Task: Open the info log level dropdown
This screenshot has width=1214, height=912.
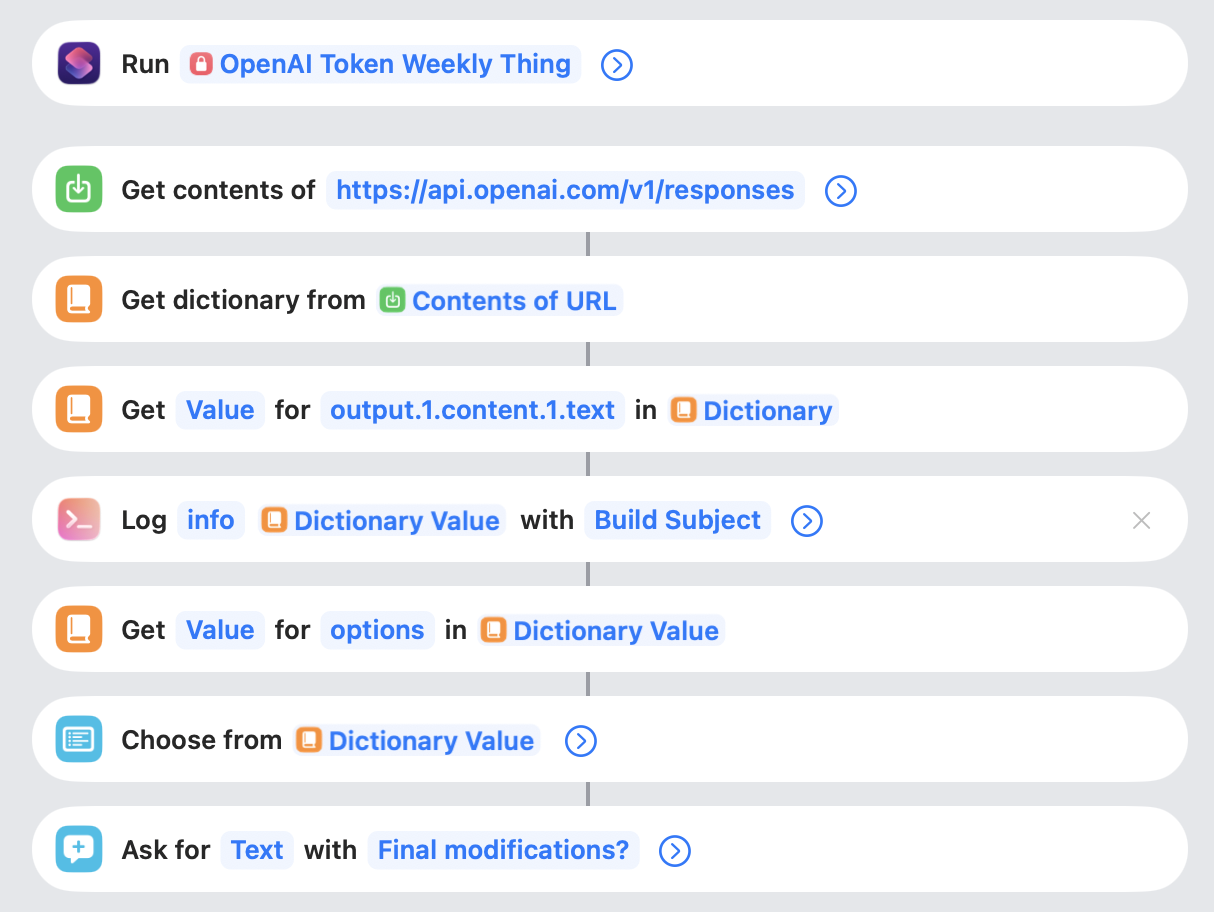Action: [210, 520]
